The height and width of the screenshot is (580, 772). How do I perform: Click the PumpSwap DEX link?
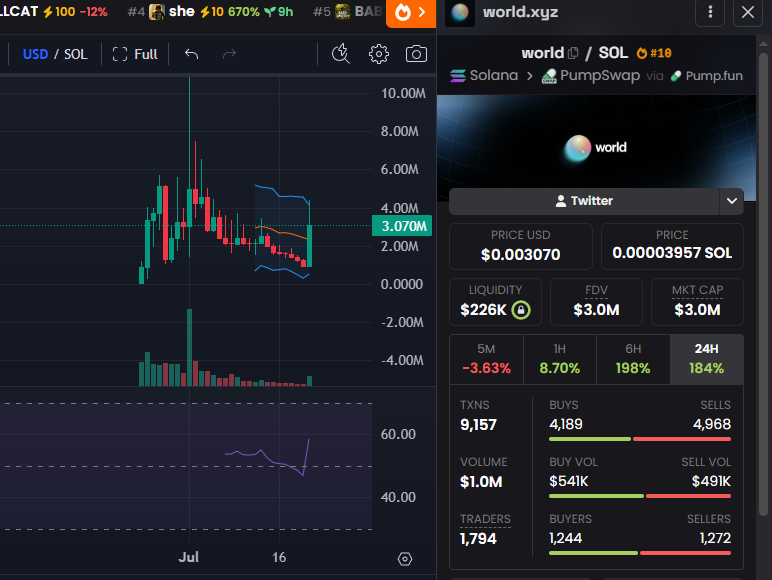tap(590, 75)
